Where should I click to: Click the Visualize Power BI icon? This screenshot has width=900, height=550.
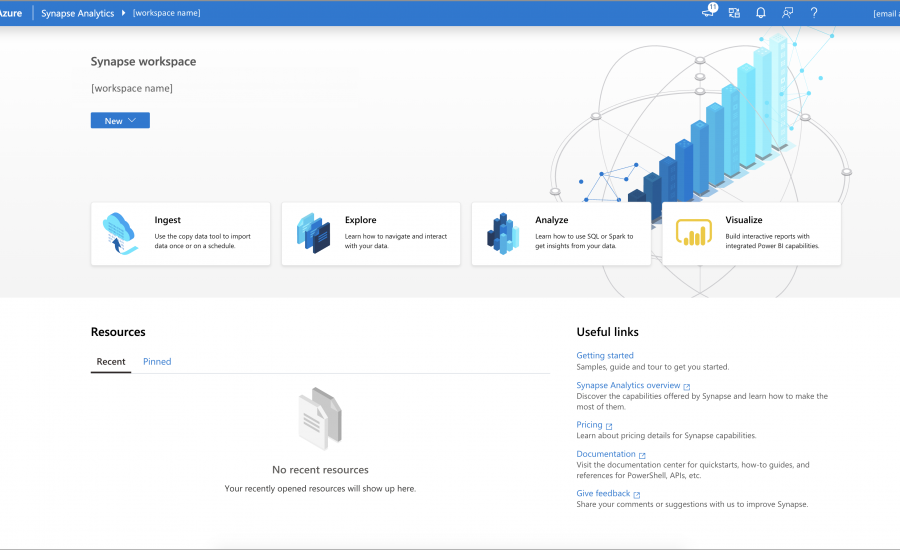point(692,234)
